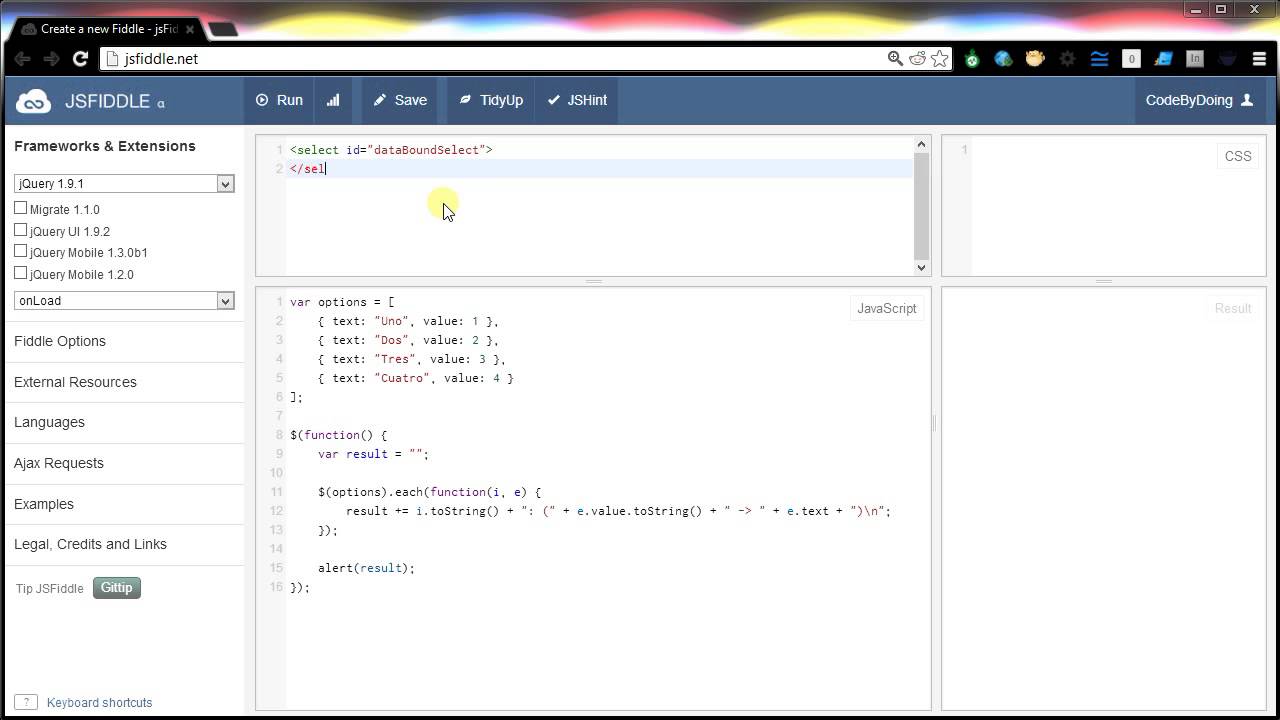The height and width of the screenshot is (720, 1280).
Task: Click the globe extension icon
Action: point(1004,59)
